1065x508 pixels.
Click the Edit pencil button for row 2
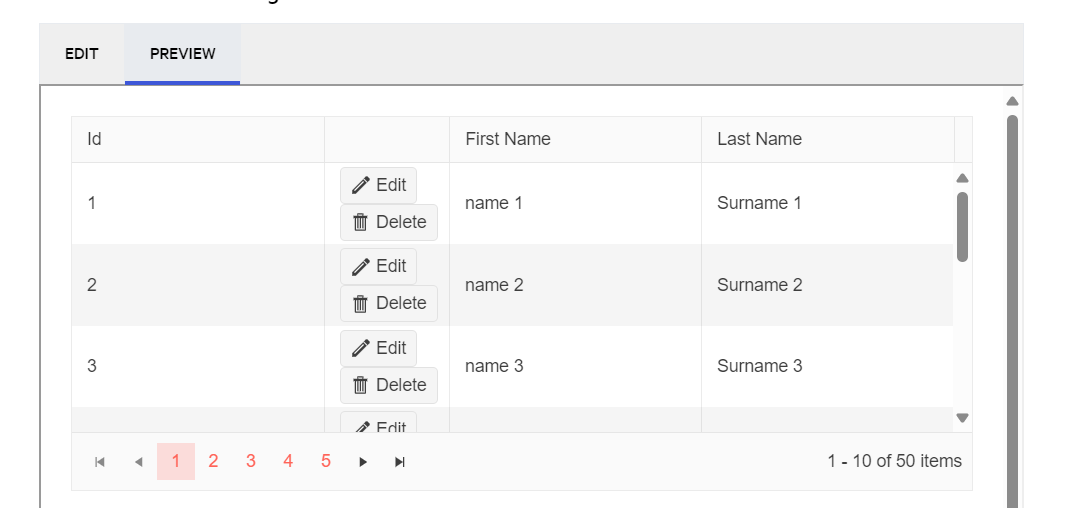pos(378,266)
